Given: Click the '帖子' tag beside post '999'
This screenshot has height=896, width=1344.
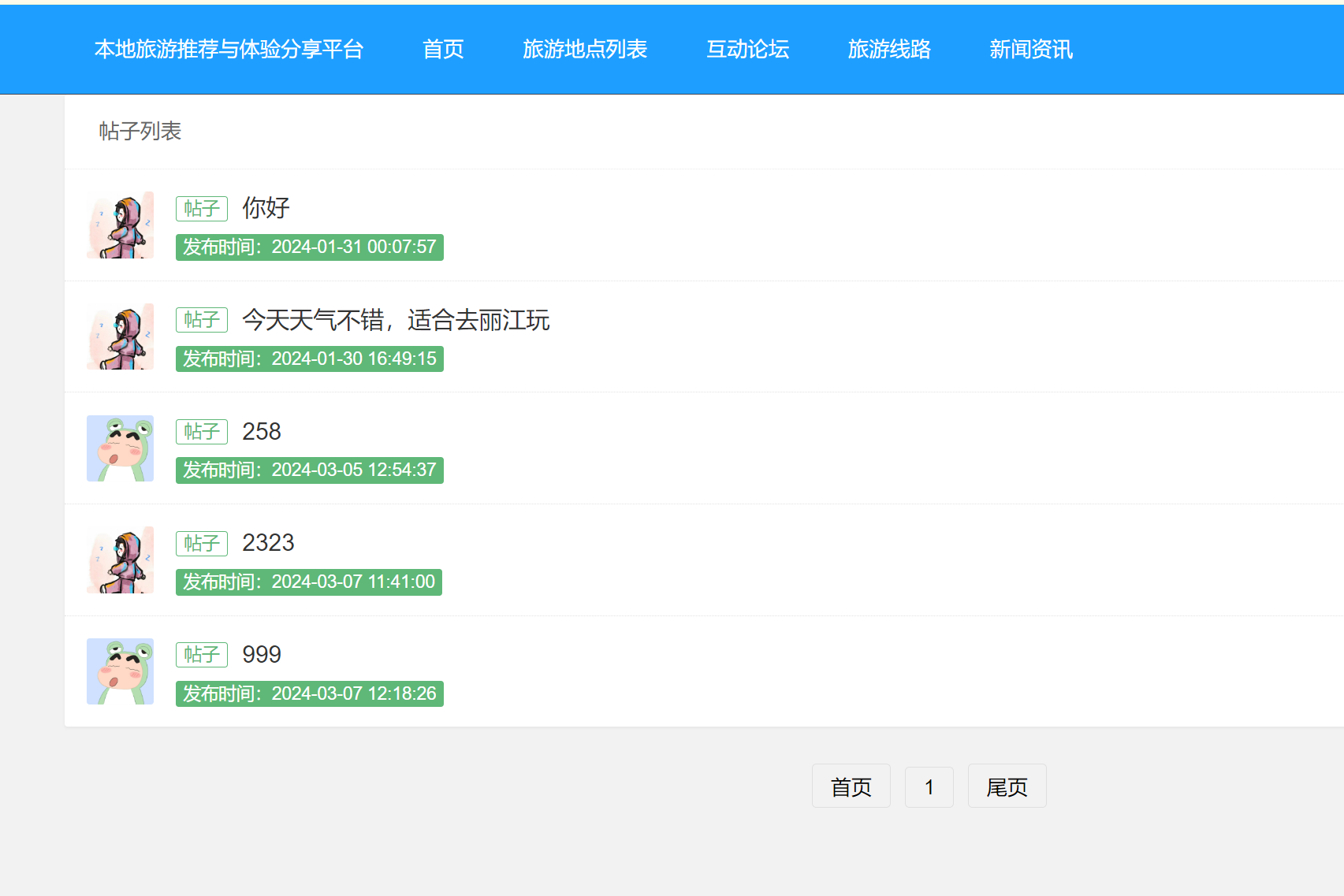Looking at the screenshot, I should pyautogui.click(x=202, y=655).
